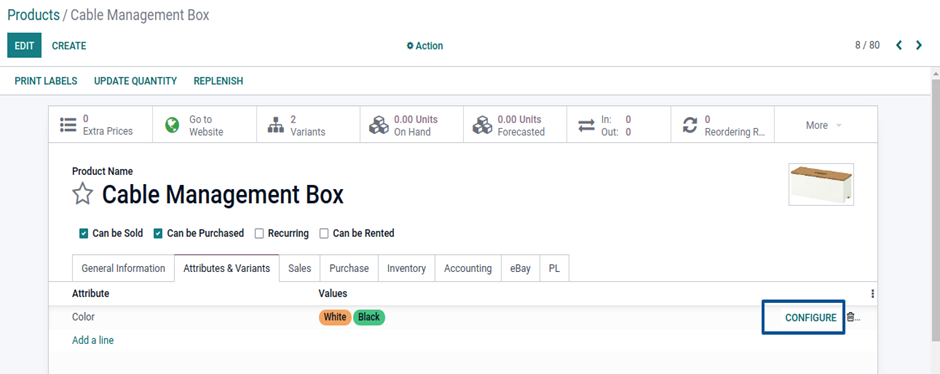Click the Go to Website globe icon
Screen dimensions: 940x374
(x=172, y=125)
